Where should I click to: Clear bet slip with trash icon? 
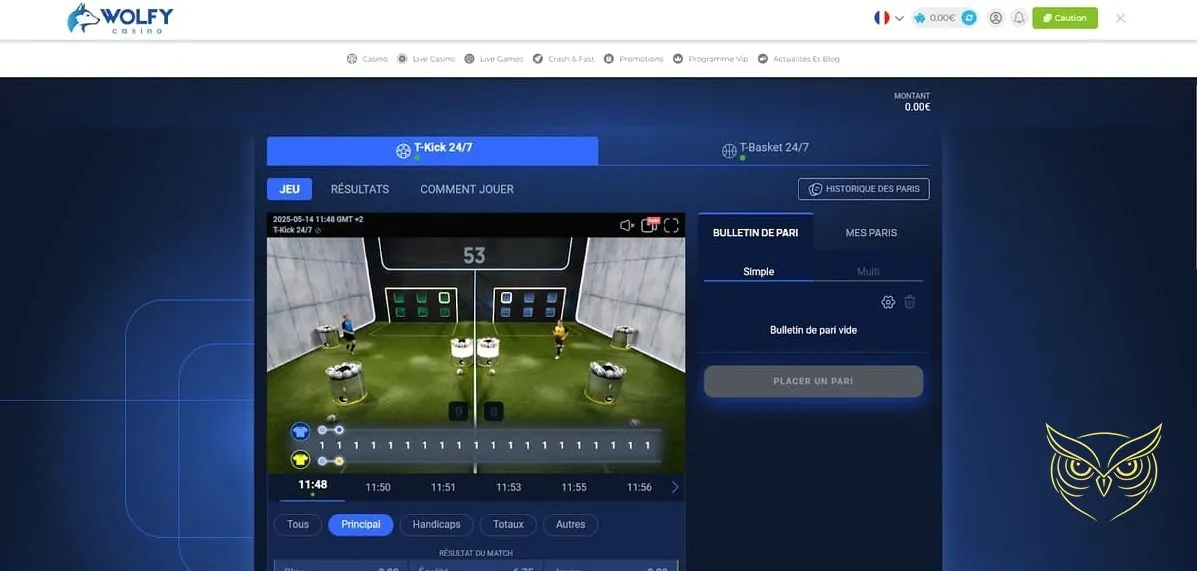(x=909, y=302)
